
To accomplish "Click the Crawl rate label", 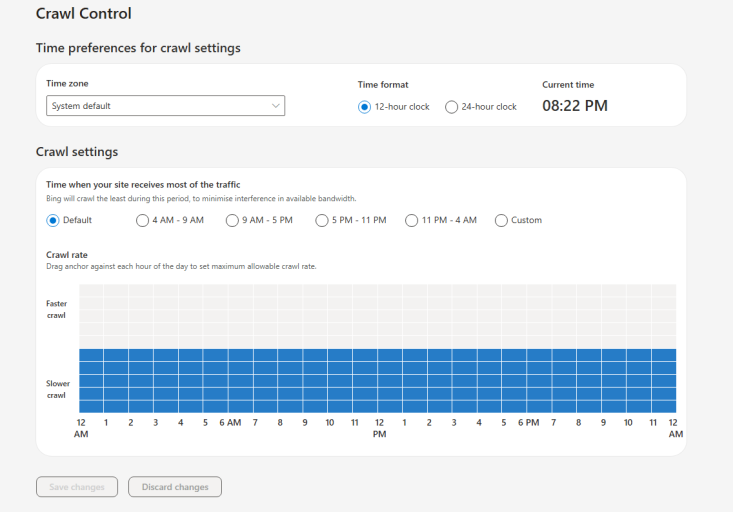I will 66,255.
